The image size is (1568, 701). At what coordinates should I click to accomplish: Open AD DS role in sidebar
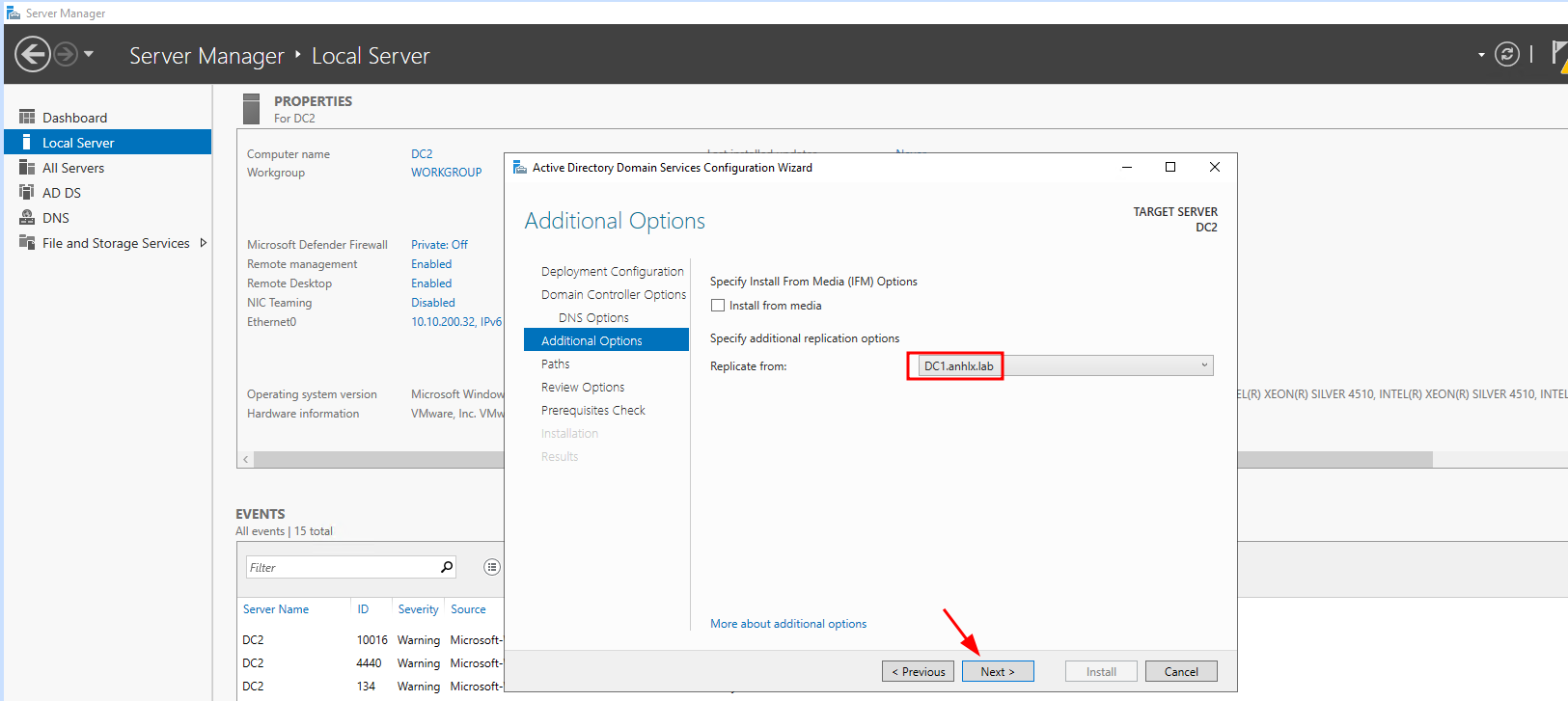(x=62, y=193)
